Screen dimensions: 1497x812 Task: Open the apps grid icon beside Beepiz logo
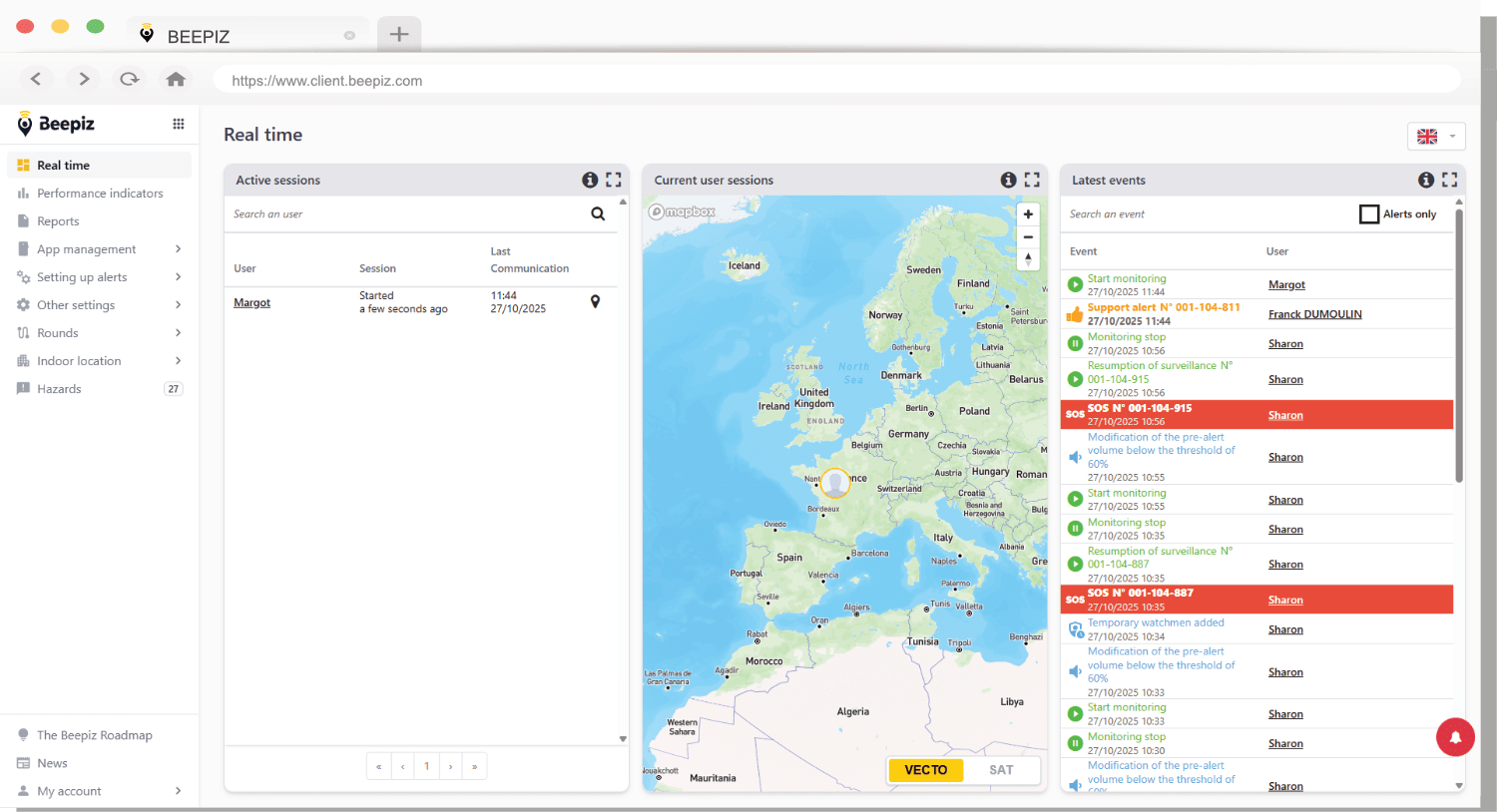point(179,124)
